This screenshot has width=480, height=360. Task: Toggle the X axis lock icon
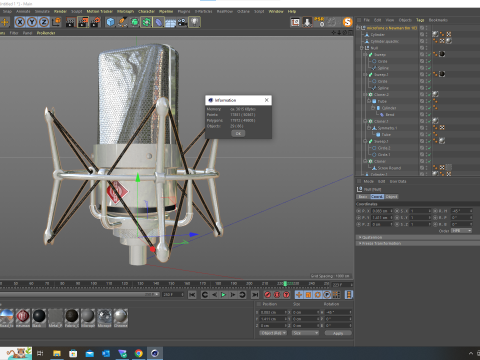pos(20,22)
